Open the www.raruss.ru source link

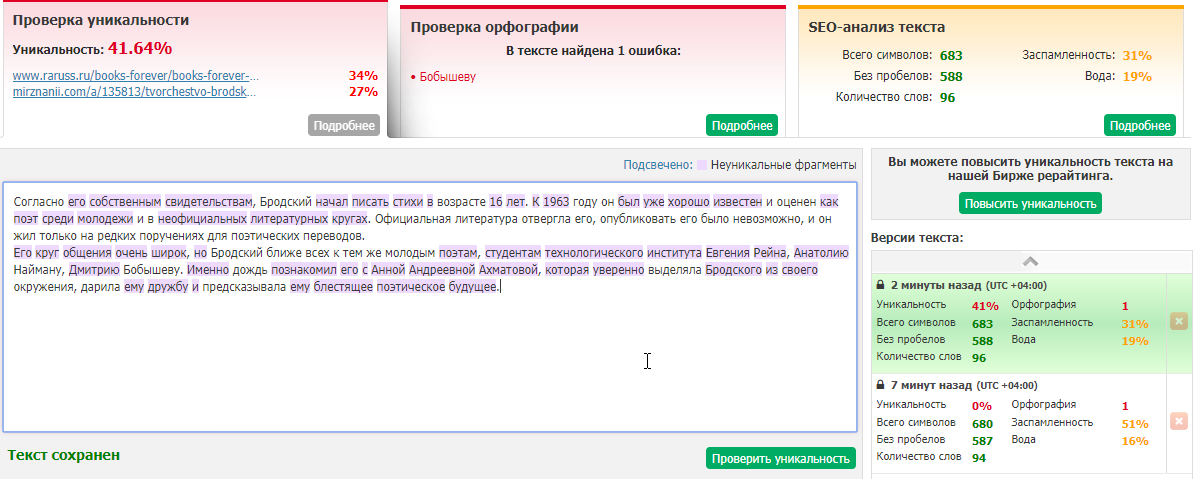[136, 75]
